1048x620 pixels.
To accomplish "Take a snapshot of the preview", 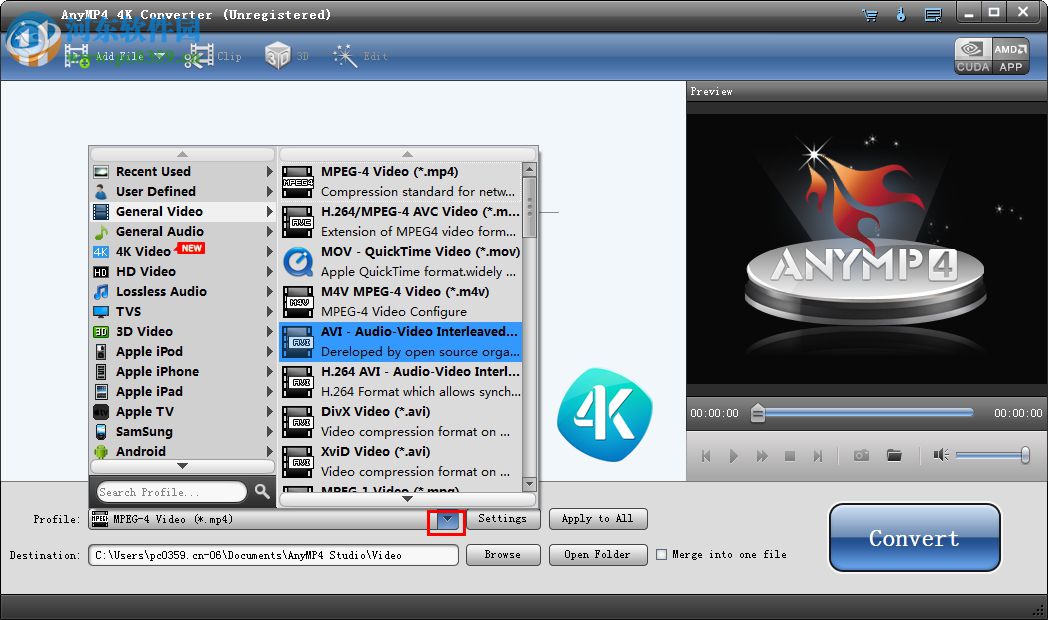I will point(860,455).
